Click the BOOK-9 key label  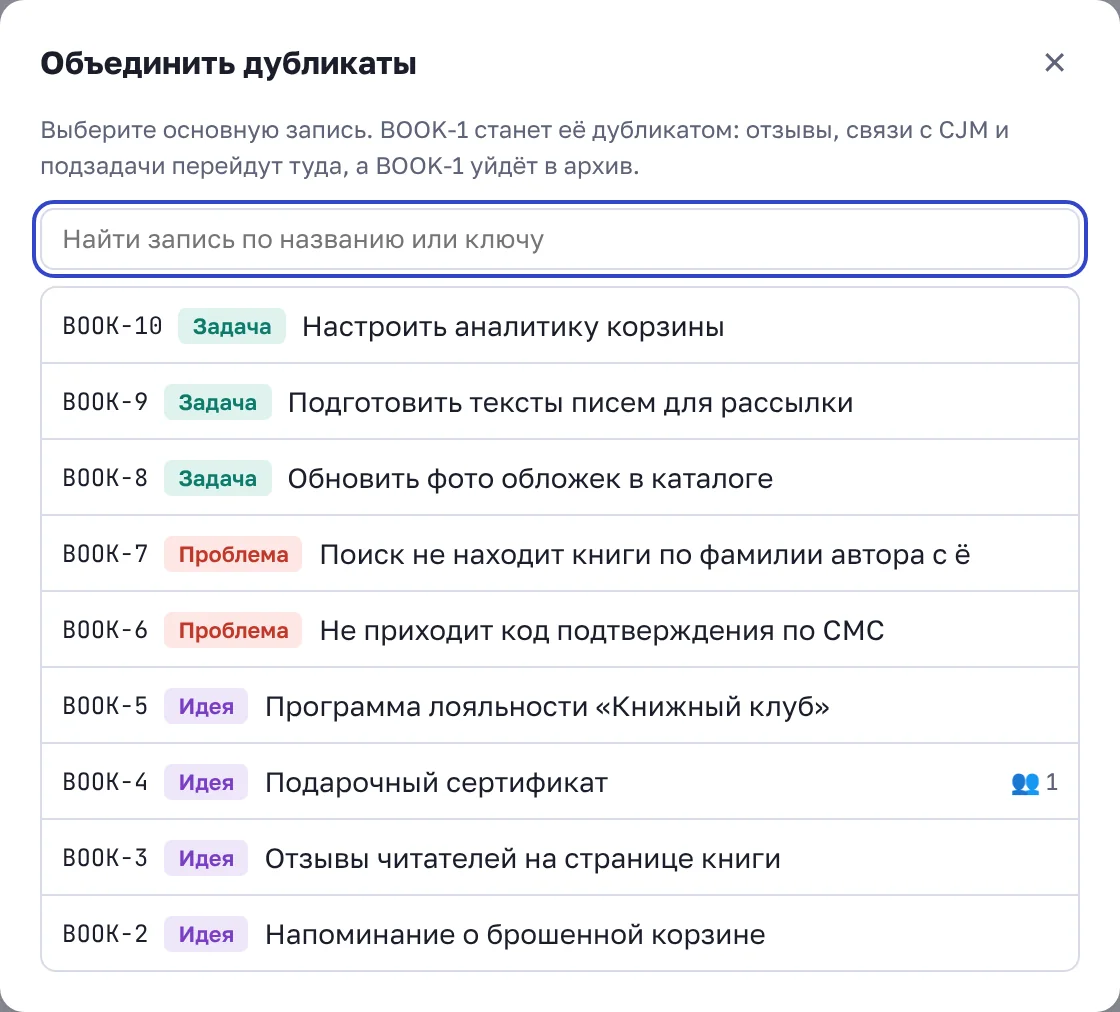(106, 402)
